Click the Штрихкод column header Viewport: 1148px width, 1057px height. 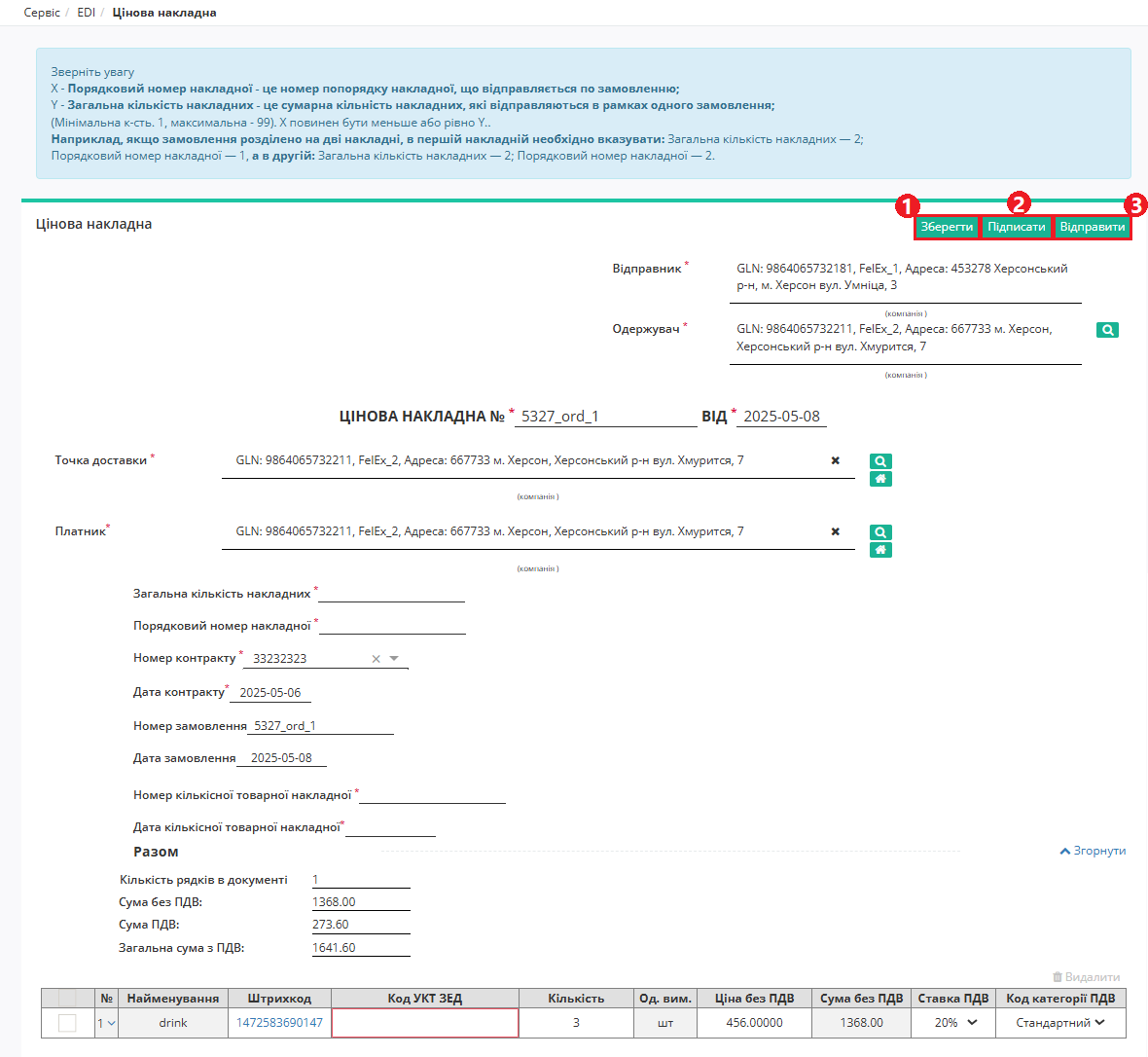(x=279, y=999)
